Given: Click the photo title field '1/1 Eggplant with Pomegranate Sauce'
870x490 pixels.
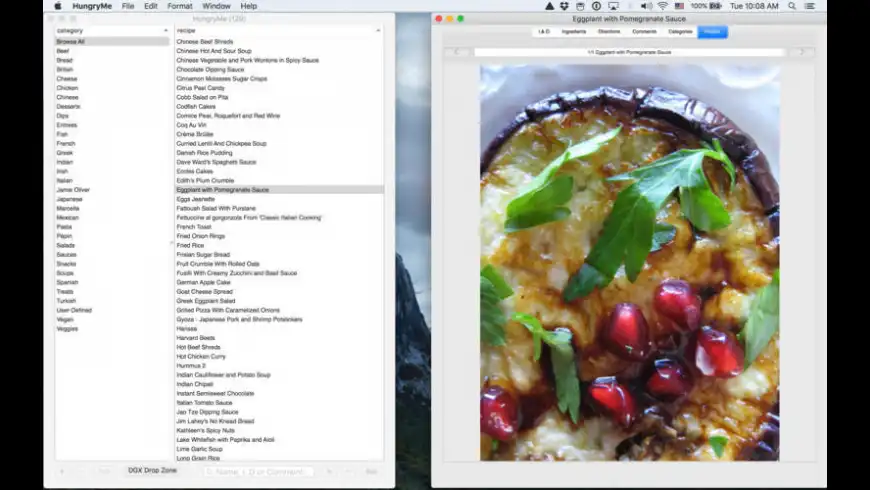Looking at the screenshot, I should 629,52.
